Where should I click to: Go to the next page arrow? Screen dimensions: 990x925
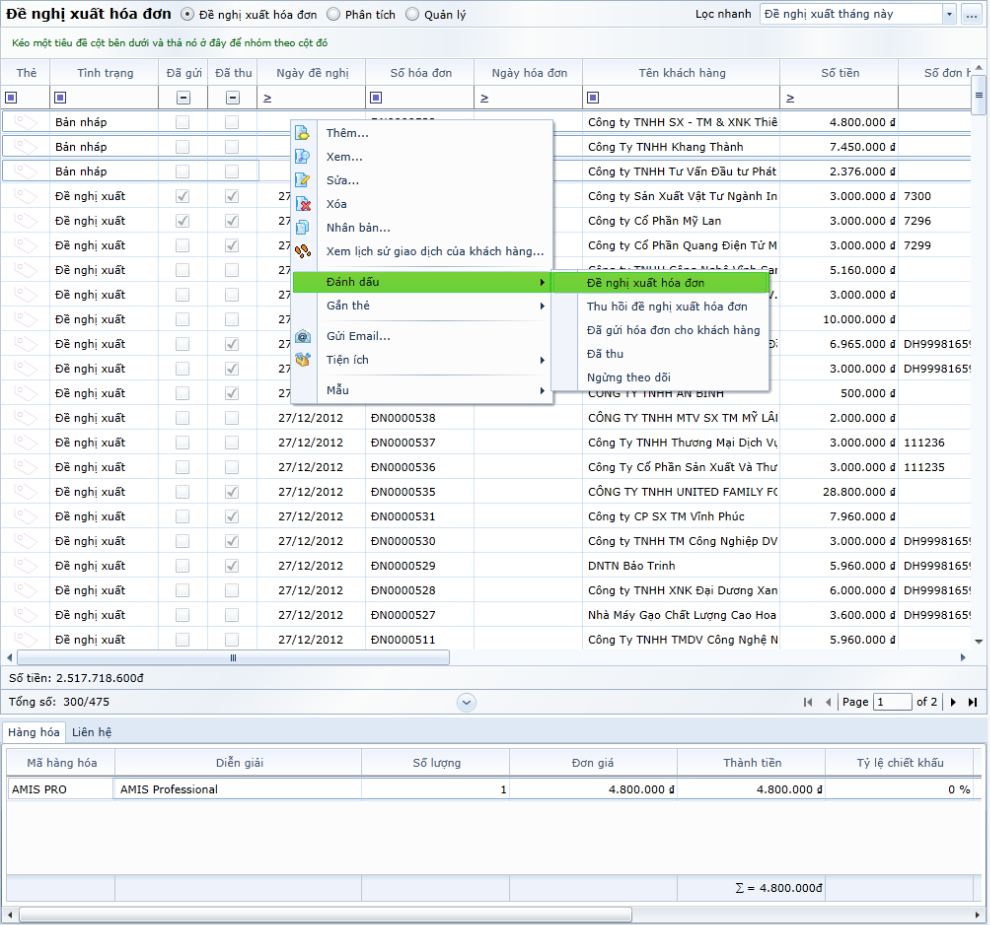click(953, 702)
